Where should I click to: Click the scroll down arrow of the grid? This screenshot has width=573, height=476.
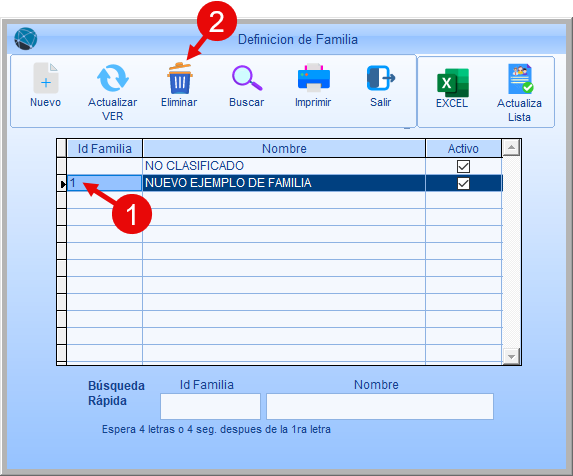511,356
